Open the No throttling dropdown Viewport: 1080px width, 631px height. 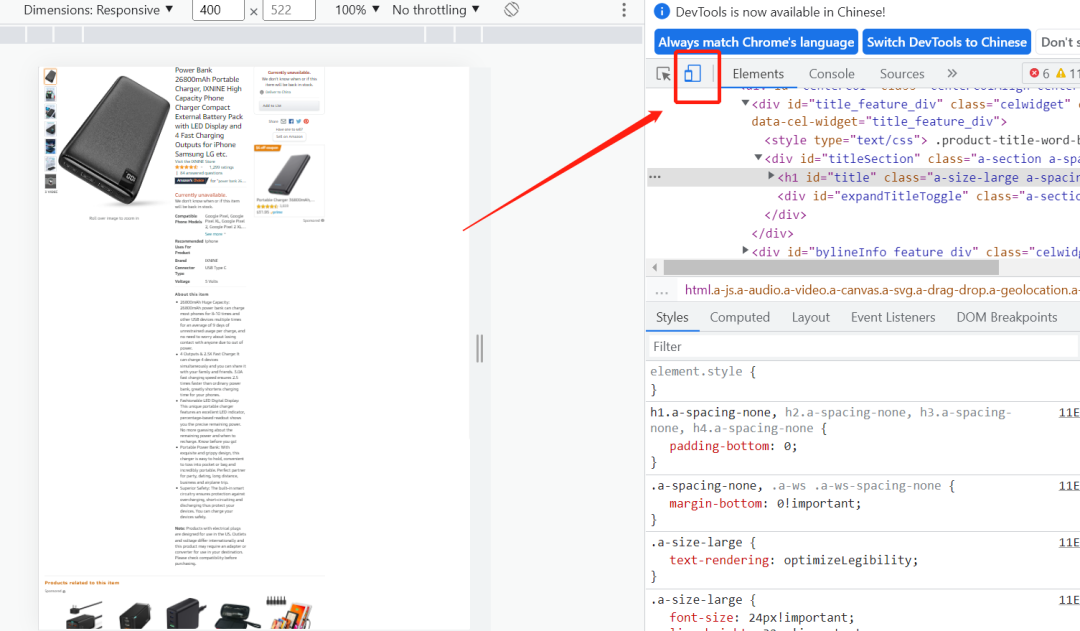(435, 10)
